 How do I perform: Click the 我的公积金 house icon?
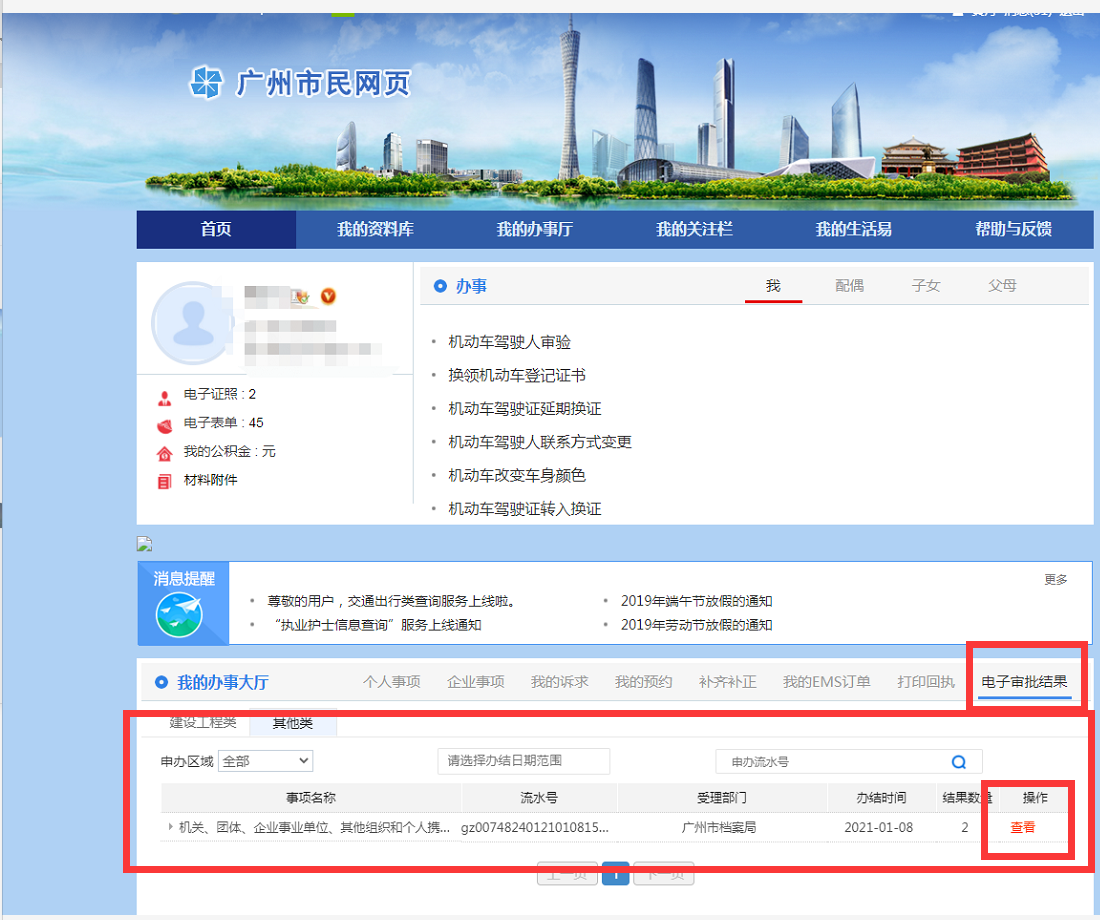(x=164, y=453)
